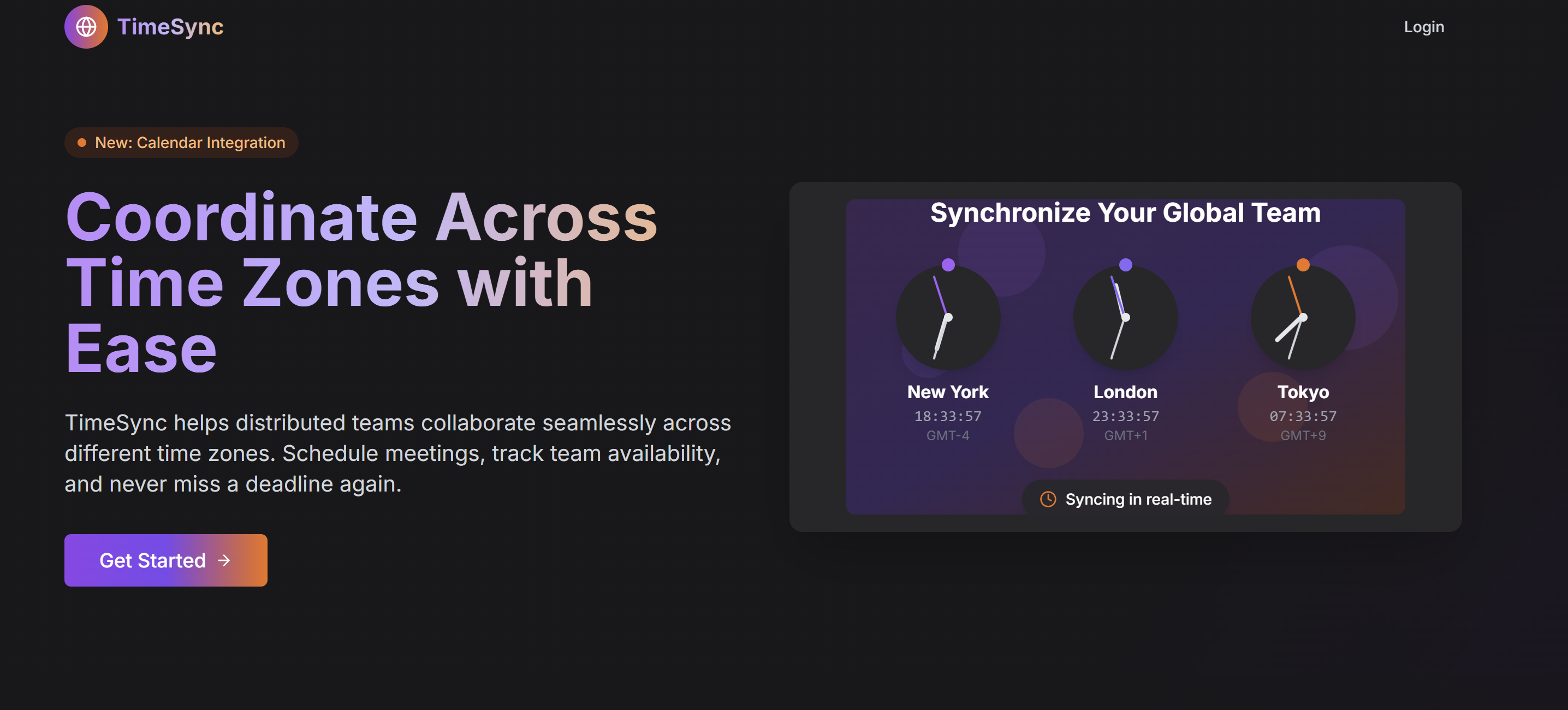Screen dimensions: 1568x710
Task: Open the Login link
Action: click(1424, 27)
